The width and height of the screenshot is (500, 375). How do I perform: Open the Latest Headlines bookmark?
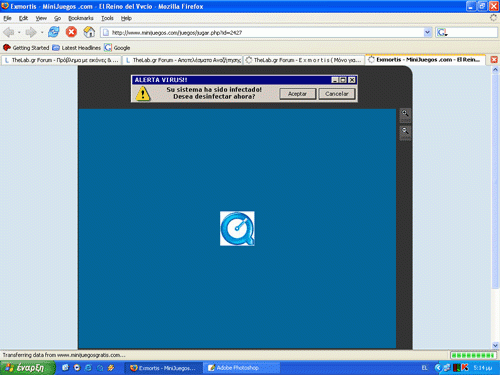[77, 48]
